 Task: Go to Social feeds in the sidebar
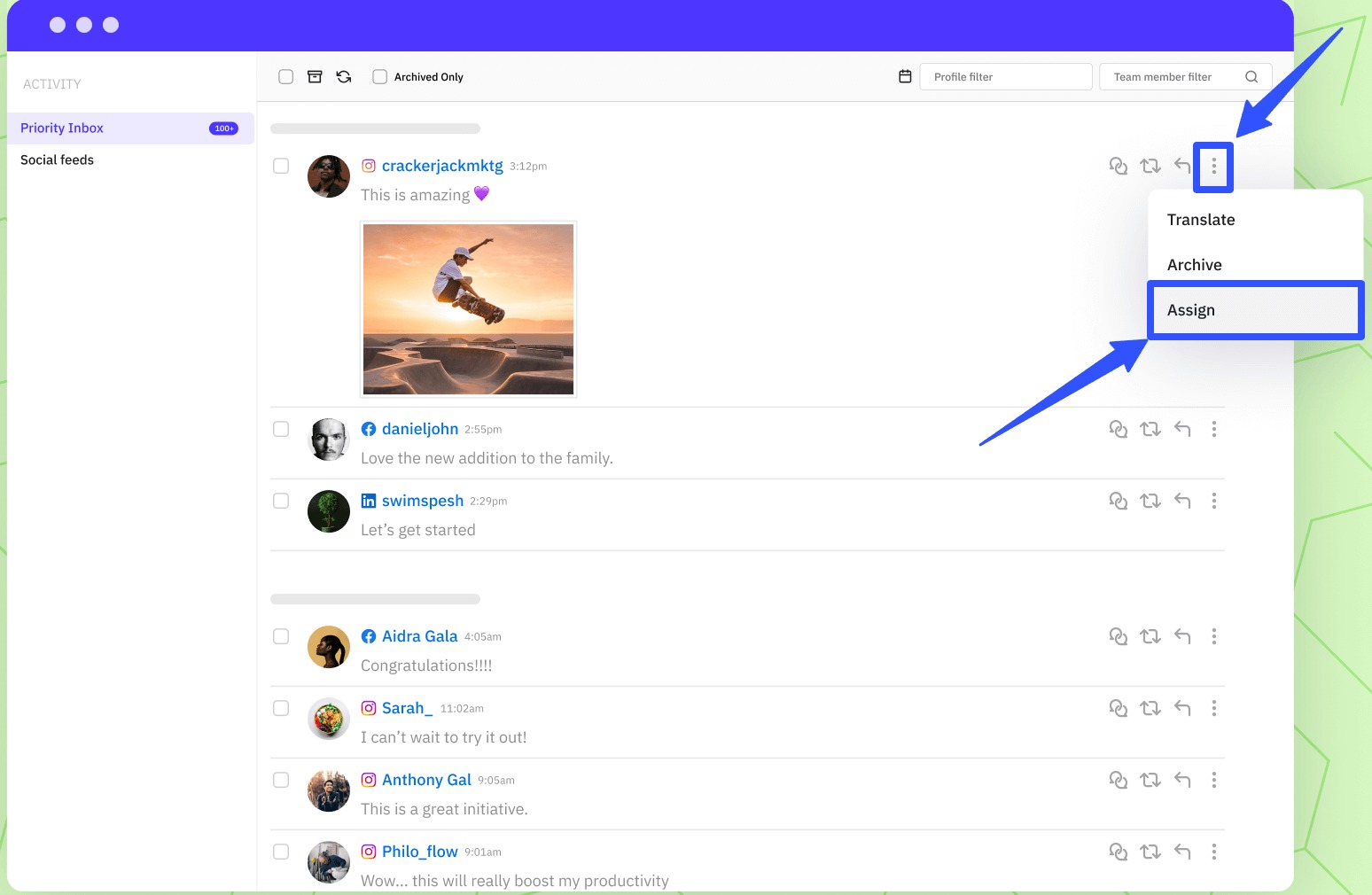click(57, 160)
